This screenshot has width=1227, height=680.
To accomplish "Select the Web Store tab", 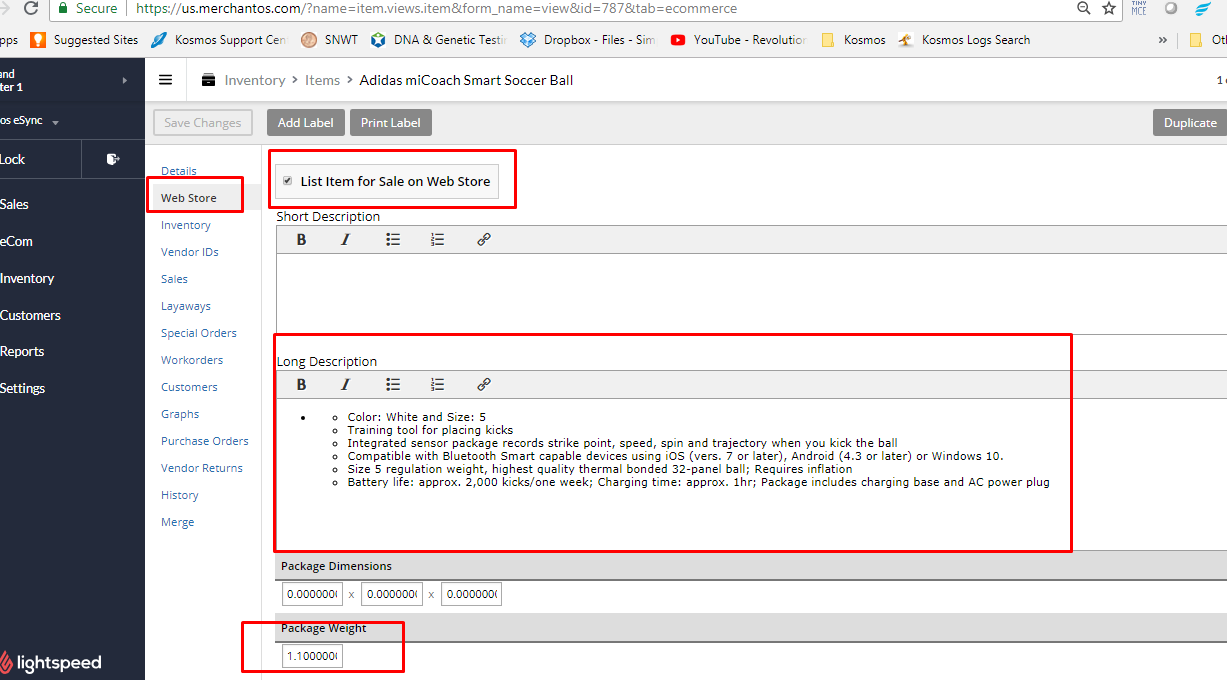I will (x=189, y=198).
